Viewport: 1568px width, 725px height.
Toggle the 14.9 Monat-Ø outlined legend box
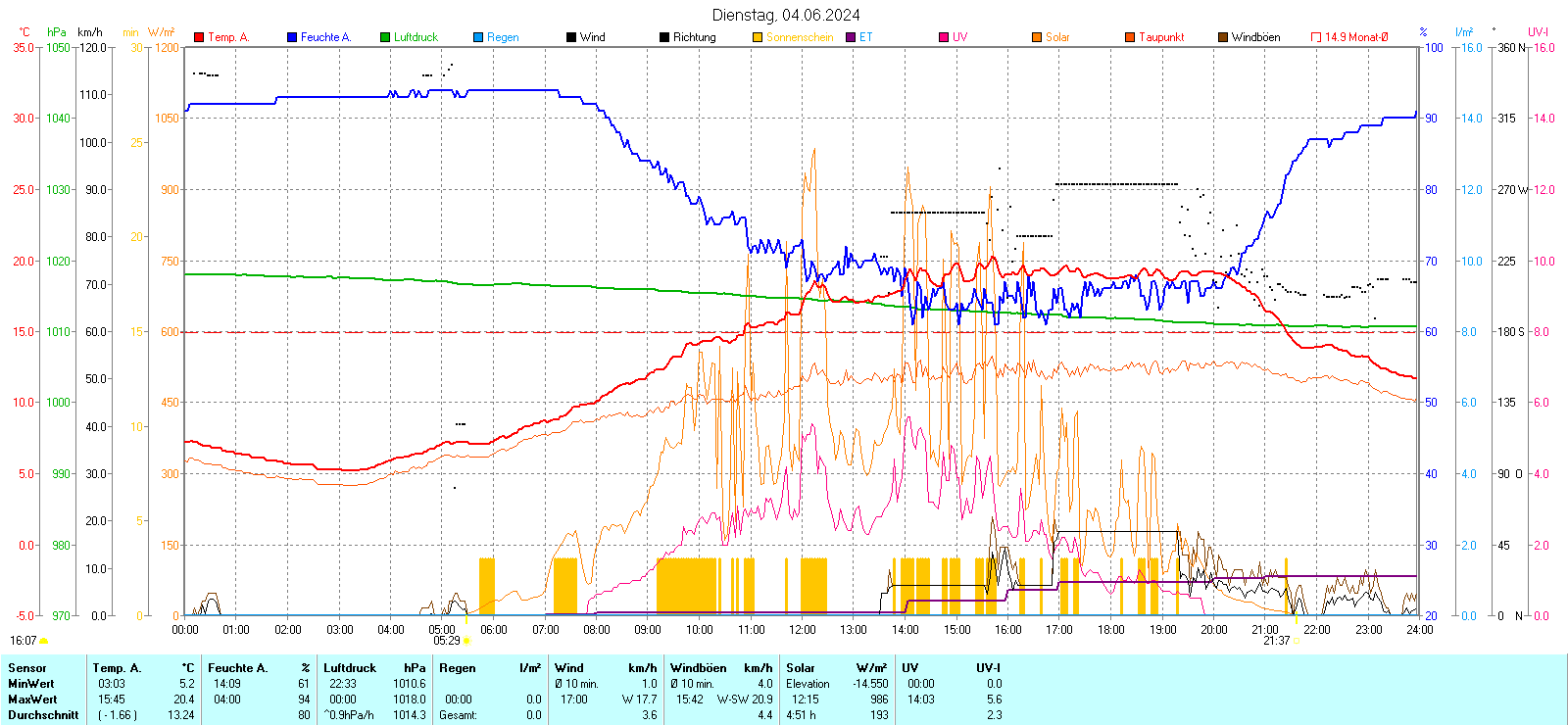1316,37
